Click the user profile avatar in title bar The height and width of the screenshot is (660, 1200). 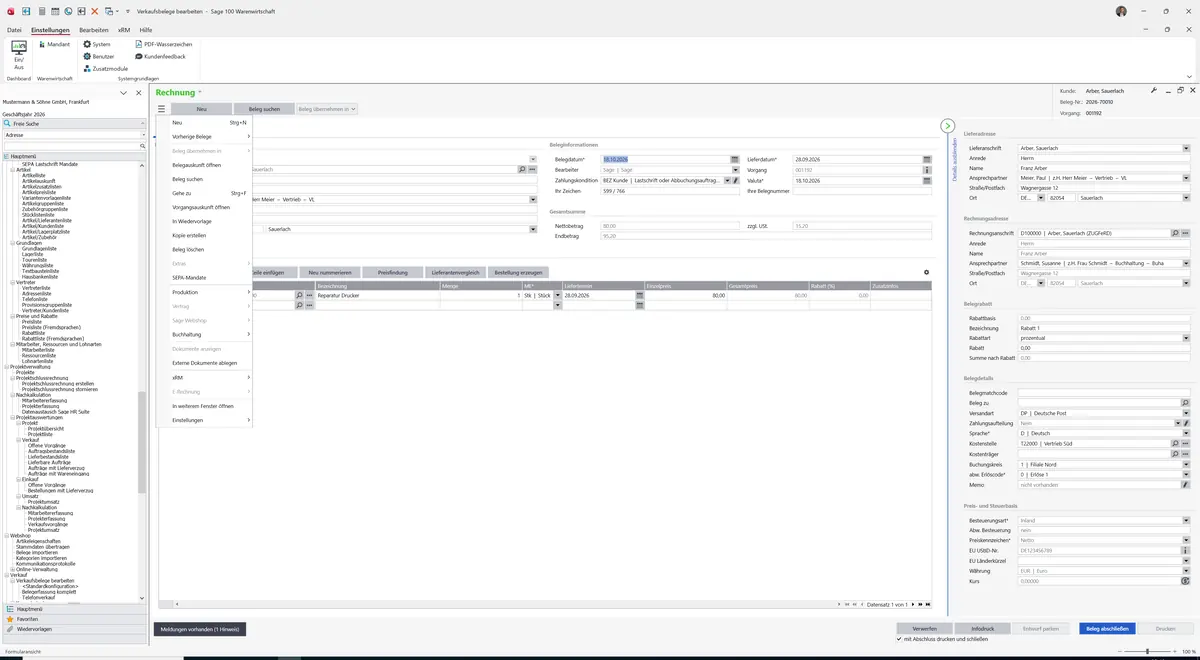pyautogui.click(x=1121, y=10)
